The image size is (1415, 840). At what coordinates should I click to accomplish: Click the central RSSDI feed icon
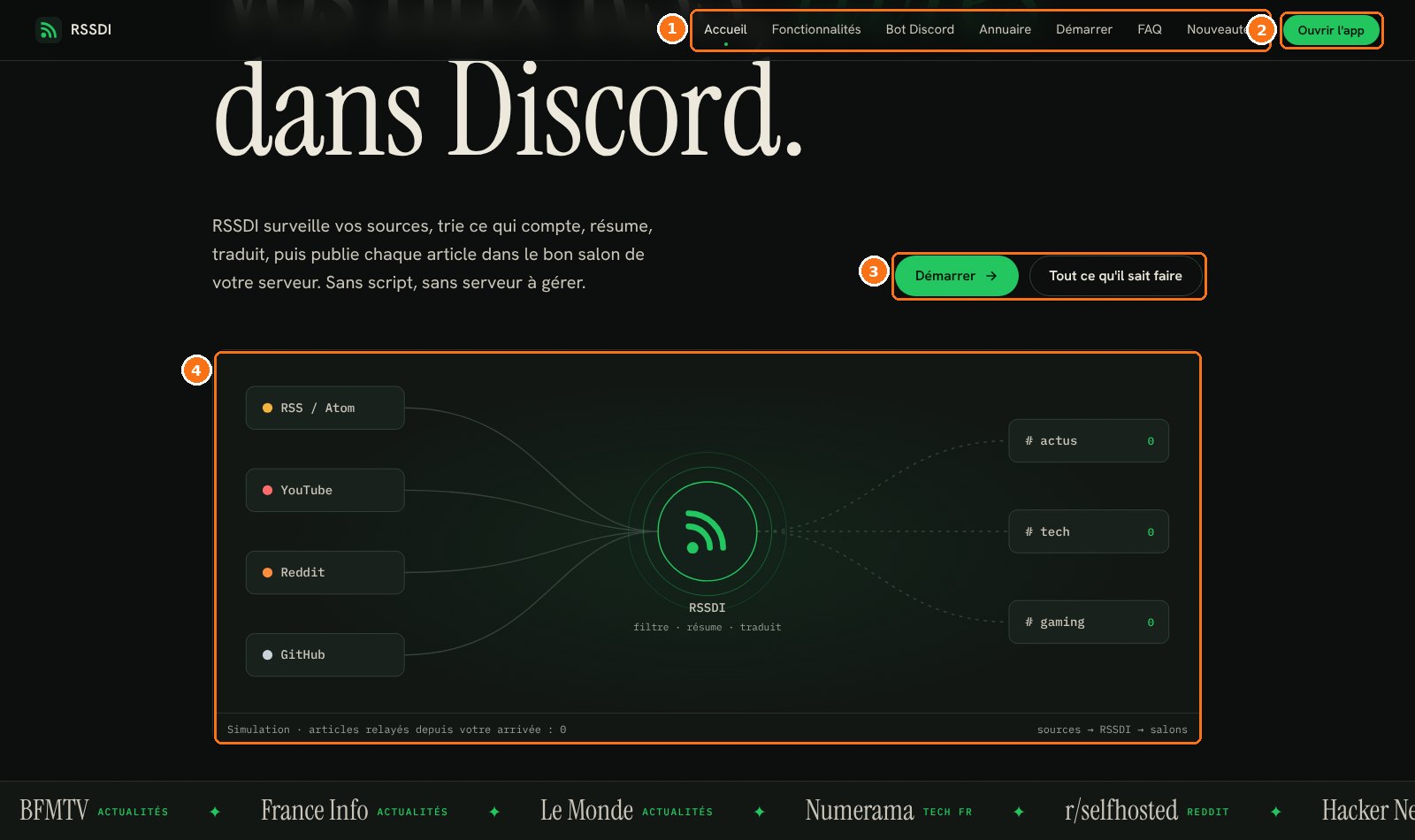click(707, 531)
